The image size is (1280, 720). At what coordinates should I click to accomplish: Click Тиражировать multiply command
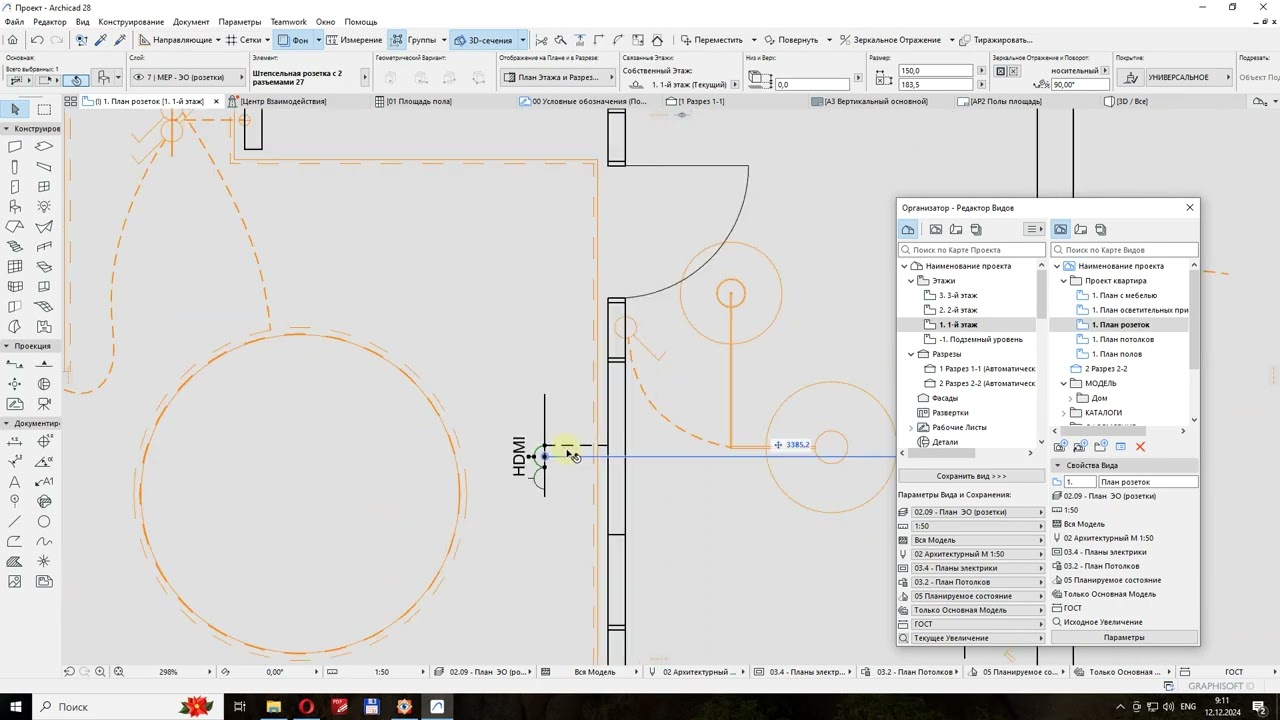click(x=995, y=40)
